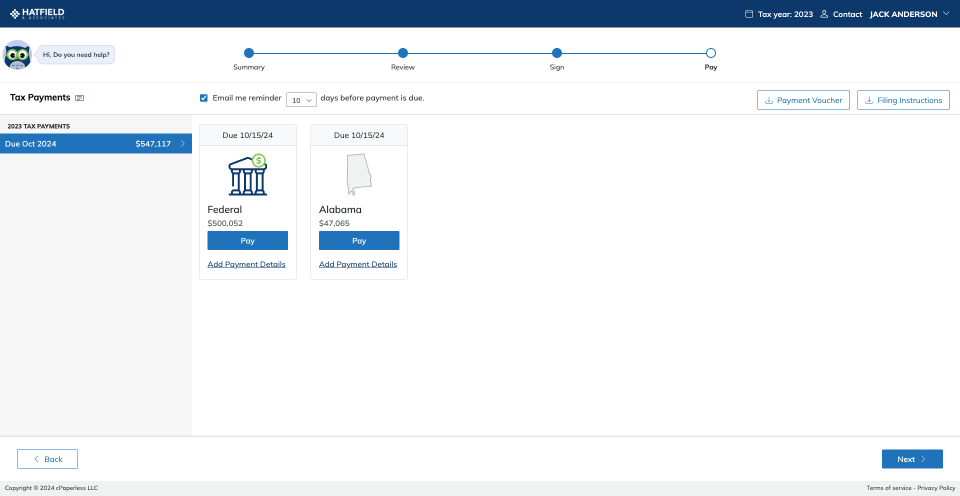
Task: Click Tax year: 2023 label
Action: 786,14
